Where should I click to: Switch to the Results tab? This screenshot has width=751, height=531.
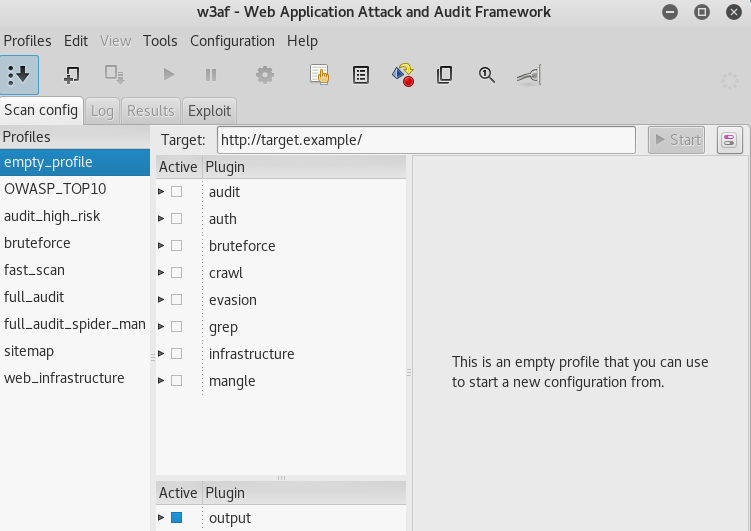coord(150,111)
